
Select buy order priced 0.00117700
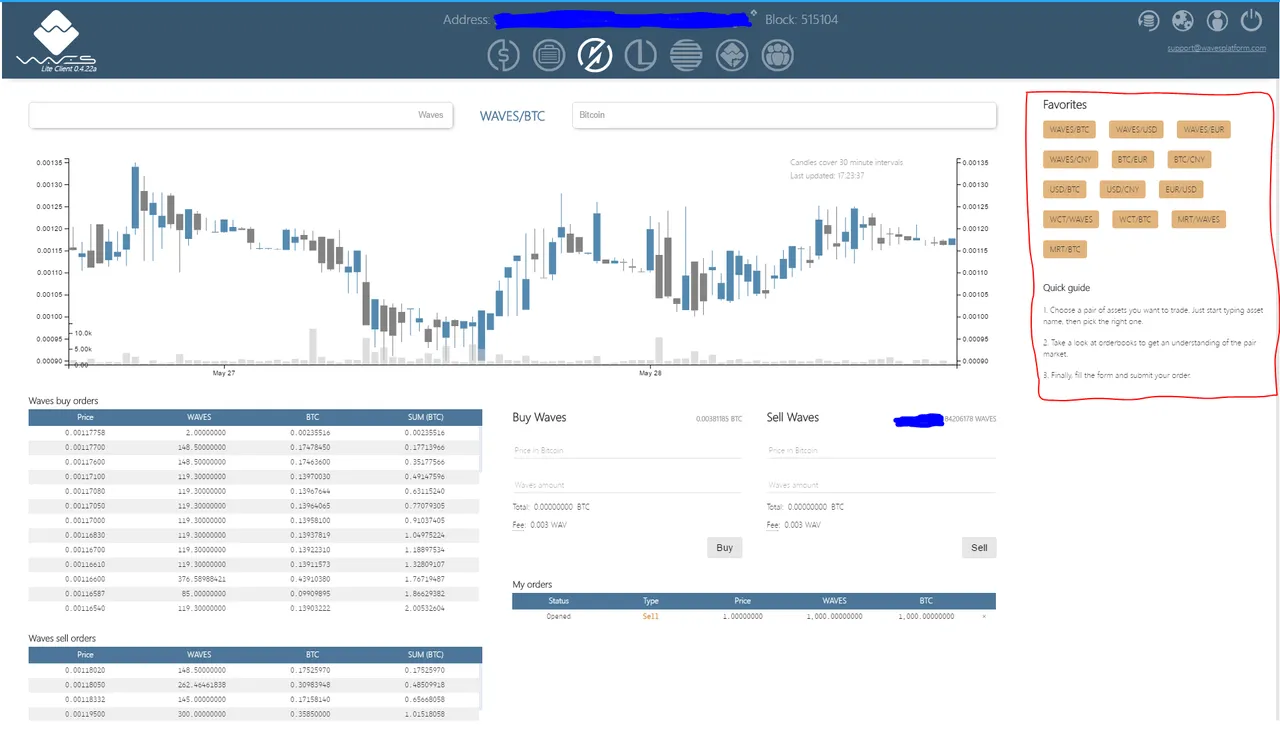(x=255, y=447)
